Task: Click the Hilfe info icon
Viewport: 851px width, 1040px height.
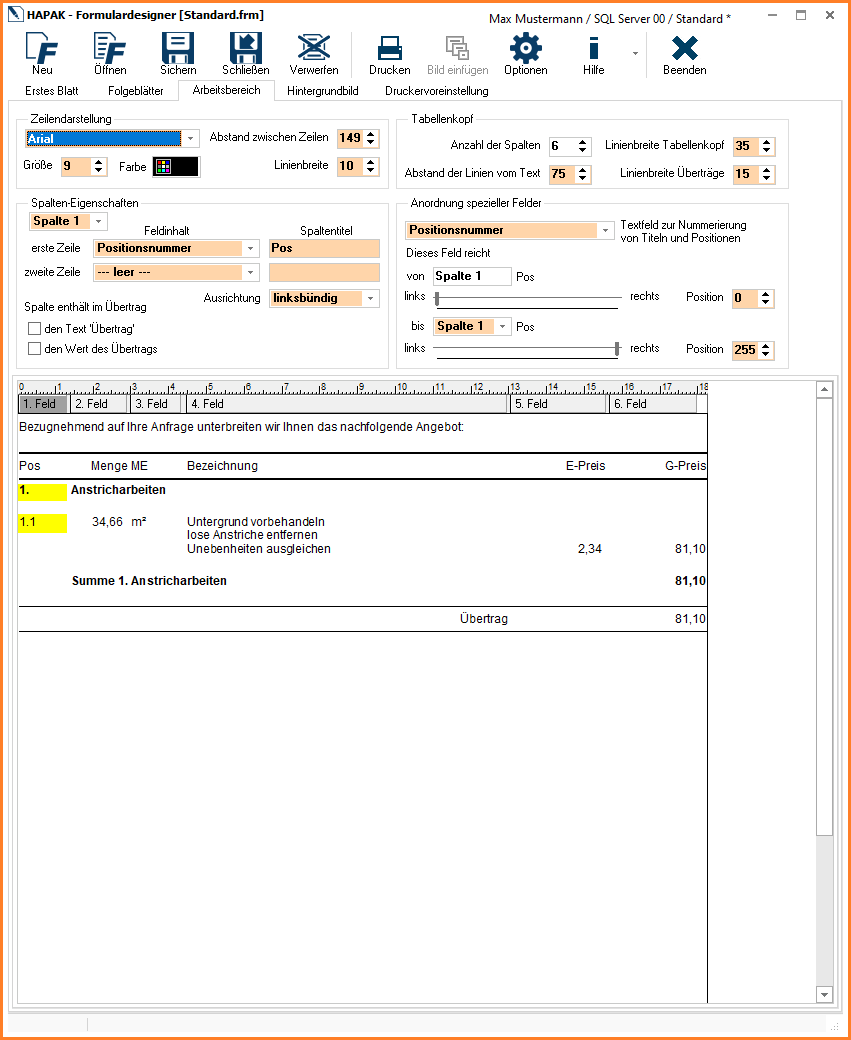Action: [593, 50]
